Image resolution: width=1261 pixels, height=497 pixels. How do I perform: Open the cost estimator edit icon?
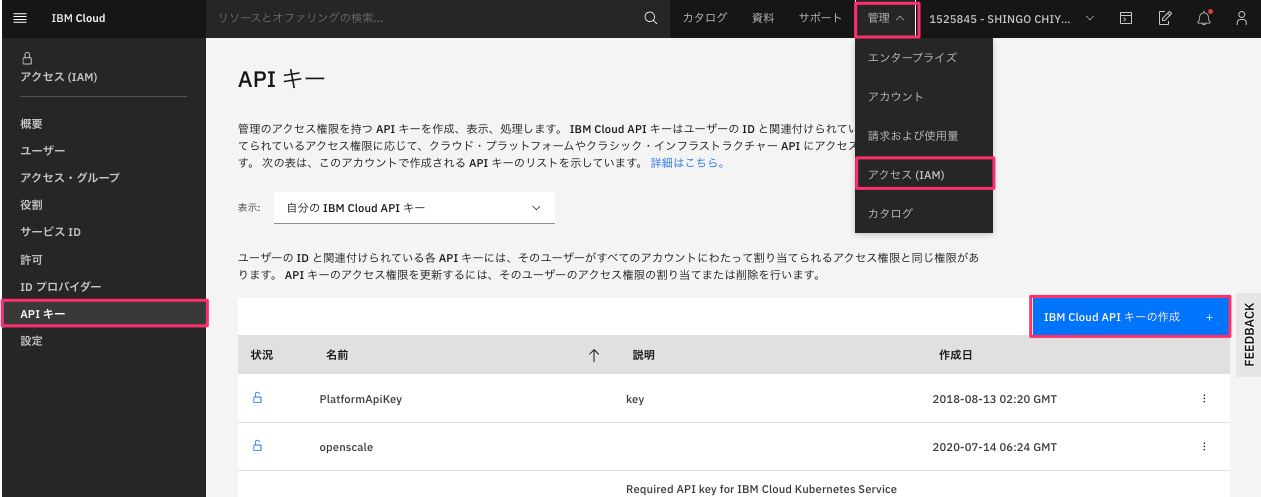tap(1165, 18)
